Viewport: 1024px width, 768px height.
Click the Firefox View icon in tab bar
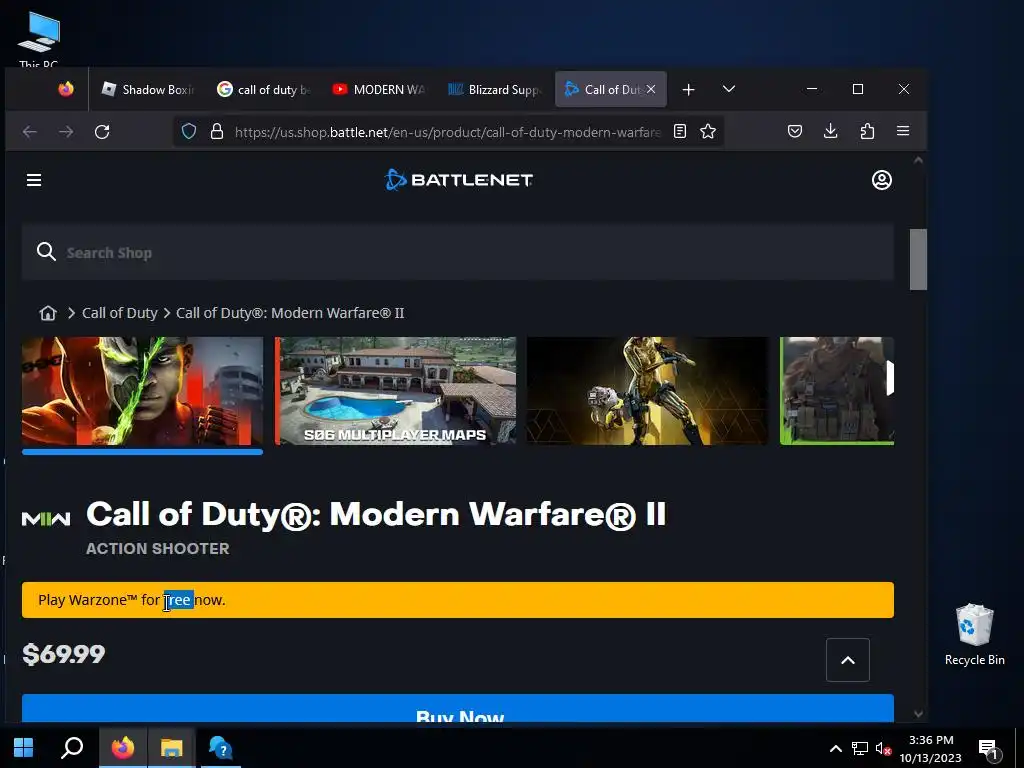pos(66,89)
